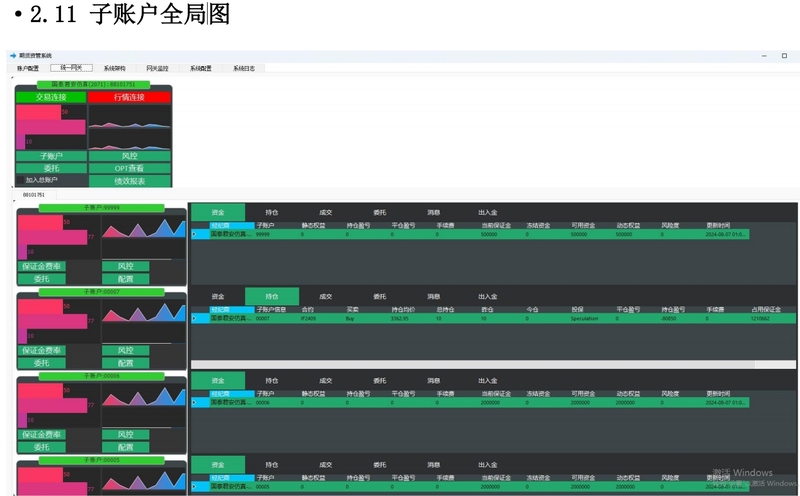Screen dimensions: 800x496
Task: Click the horizontal scrollbar in 00007 positions table
Action: tap(473, 364)
